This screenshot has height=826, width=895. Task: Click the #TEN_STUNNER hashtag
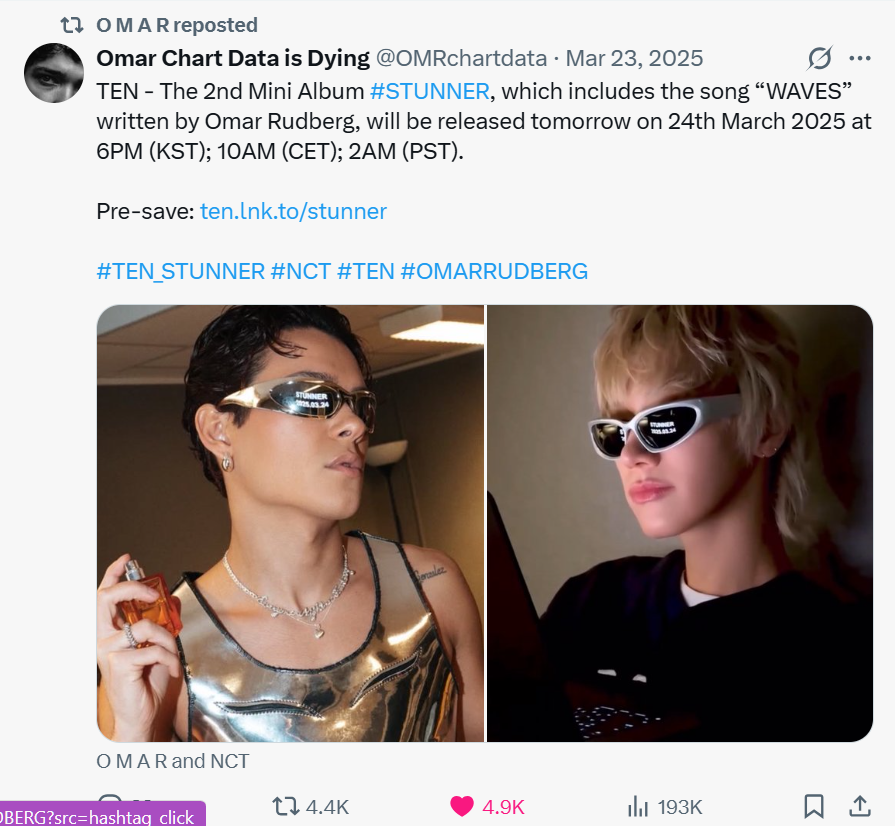(180, 271)
